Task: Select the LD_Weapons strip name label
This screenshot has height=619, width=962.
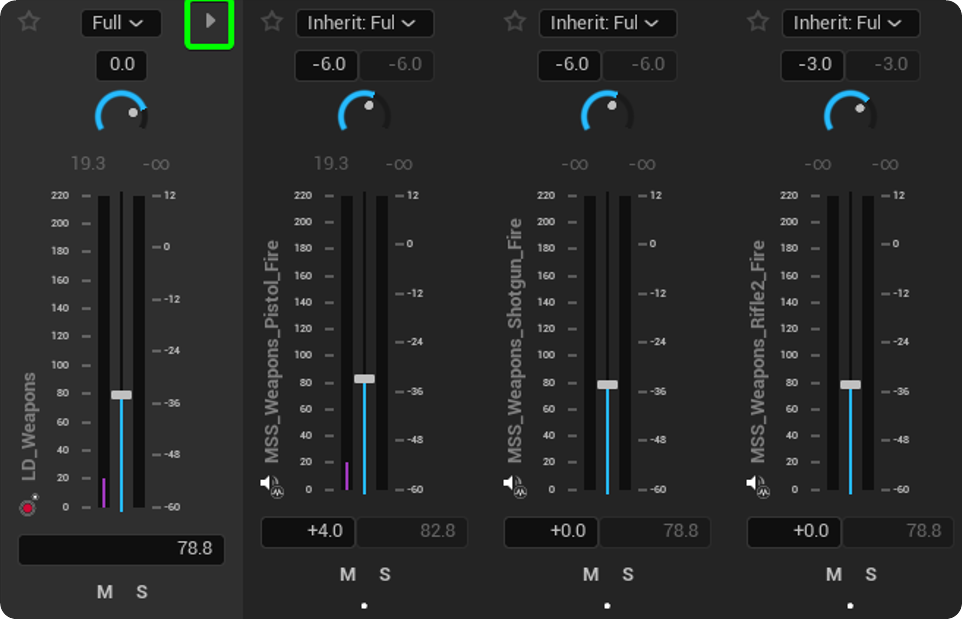Action: [28, 426]
